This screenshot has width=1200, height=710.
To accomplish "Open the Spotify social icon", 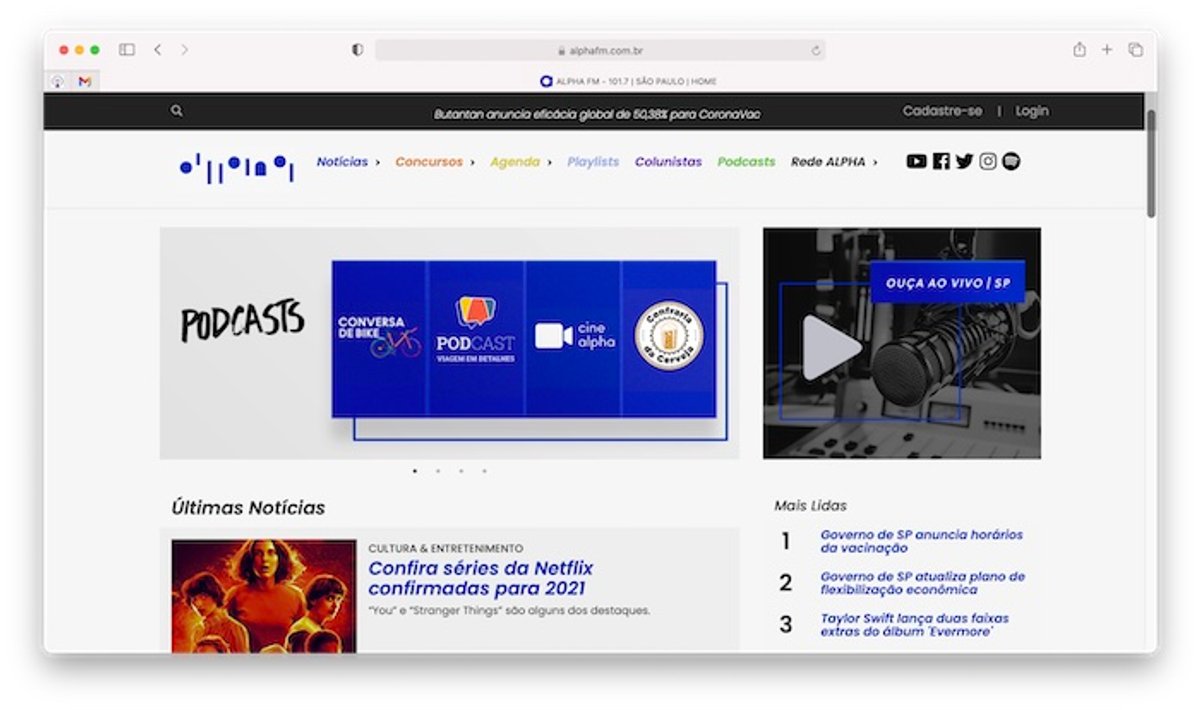I will (x=1011, y=161).
